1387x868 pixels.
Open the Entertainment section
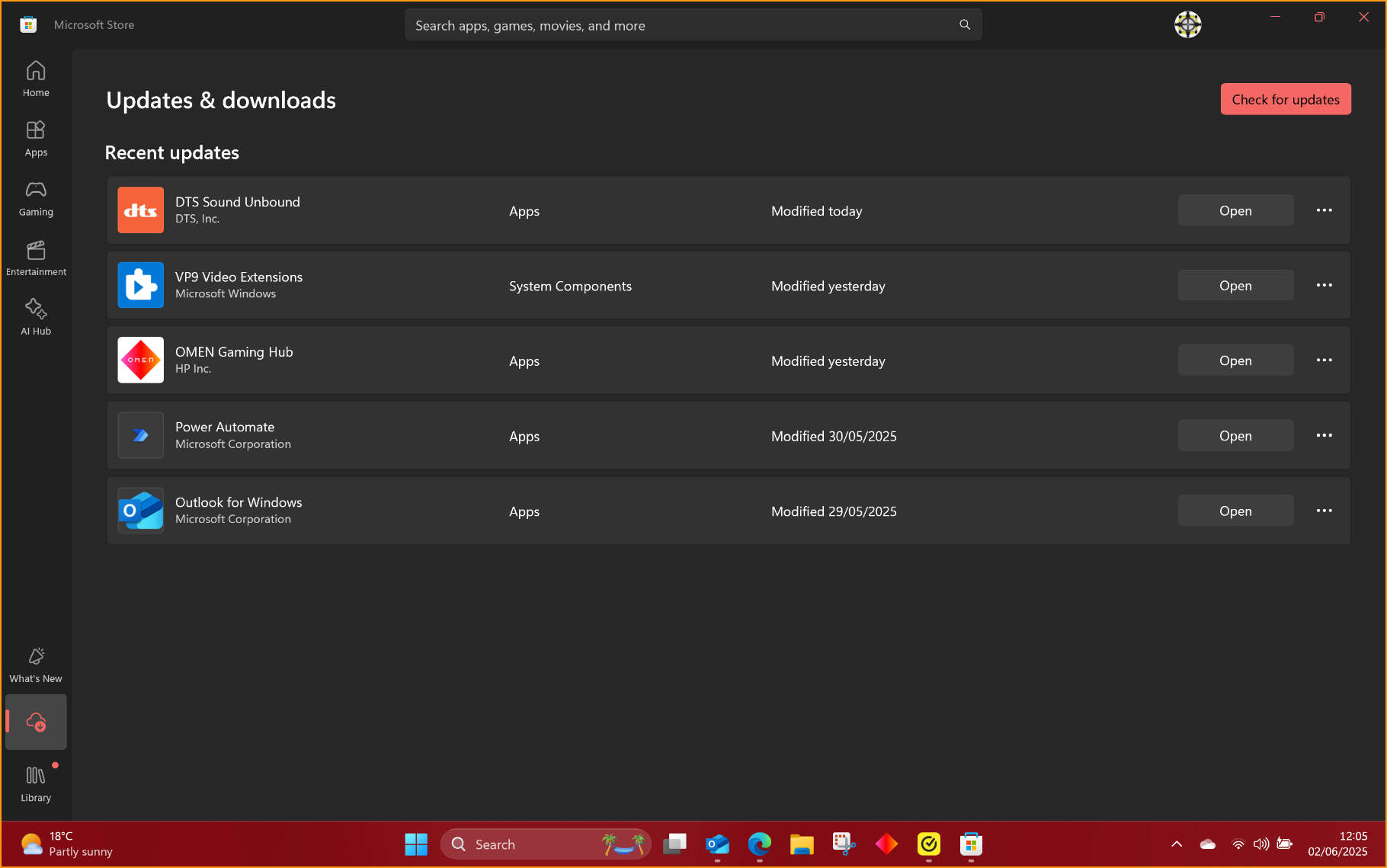36,258
